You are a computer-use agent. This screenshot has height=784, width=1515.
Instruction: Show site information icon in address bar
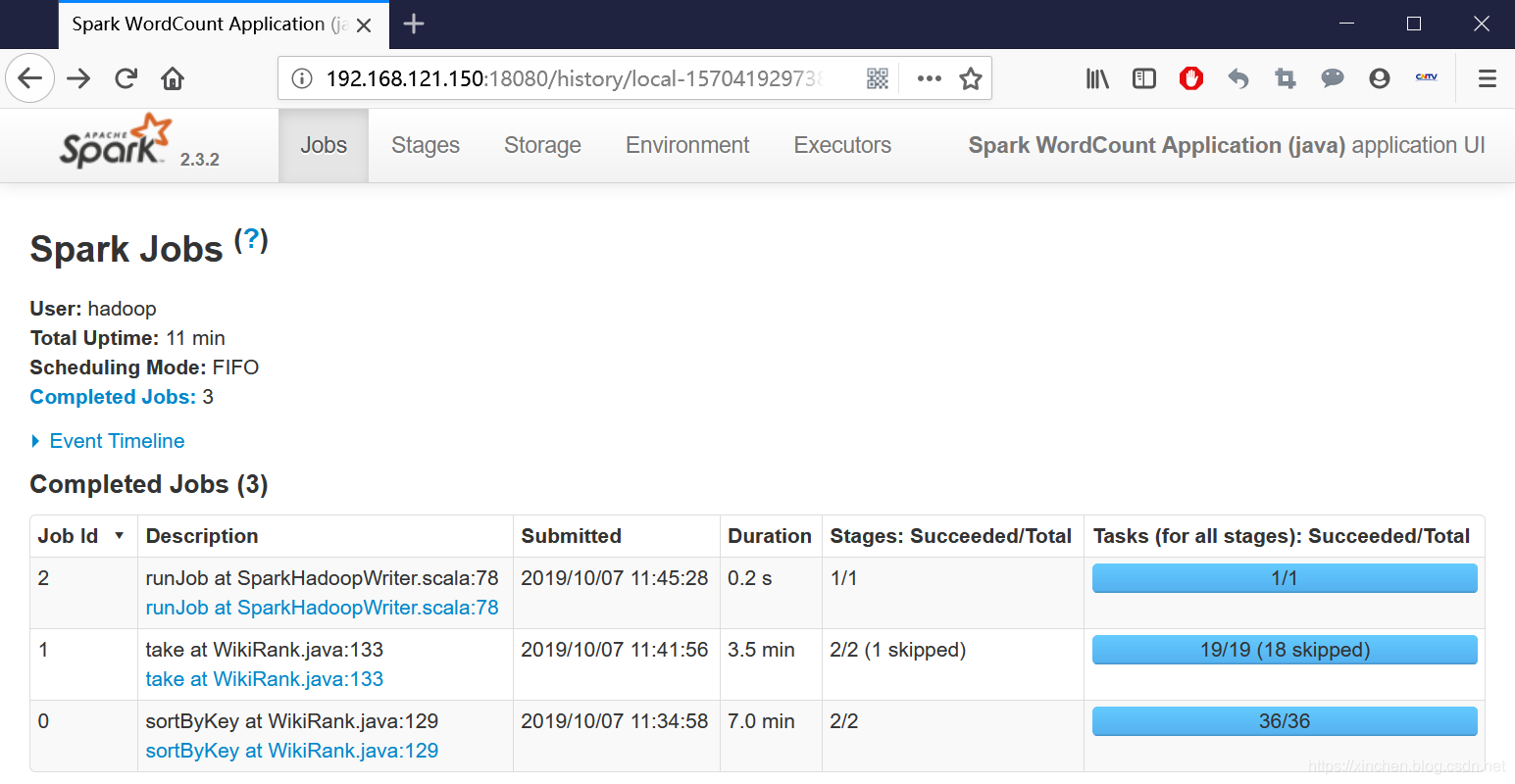point(303,78)
